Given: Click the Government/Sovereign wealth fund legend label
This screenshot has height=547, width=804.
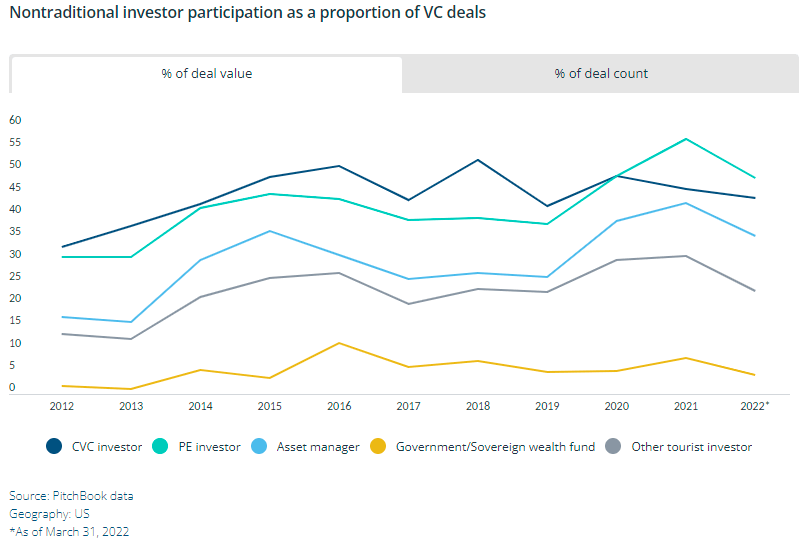Looking at the screenshot, I should tap(495, 447).
